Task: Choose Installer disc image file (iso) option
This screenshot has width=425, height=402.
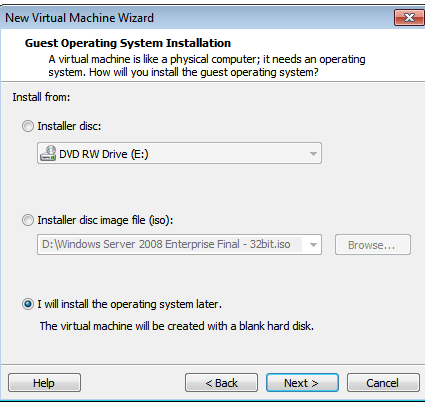Action: click(x=28, y=220)
